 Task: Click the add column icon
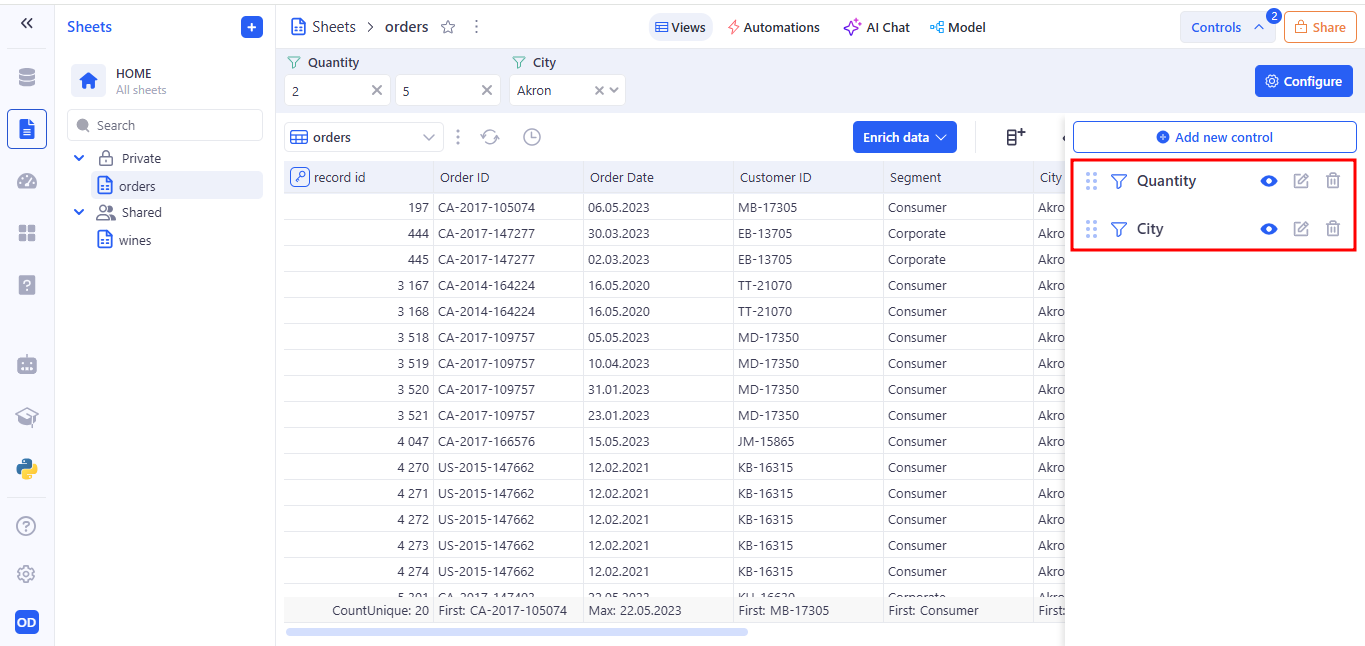click(1015, 137)
